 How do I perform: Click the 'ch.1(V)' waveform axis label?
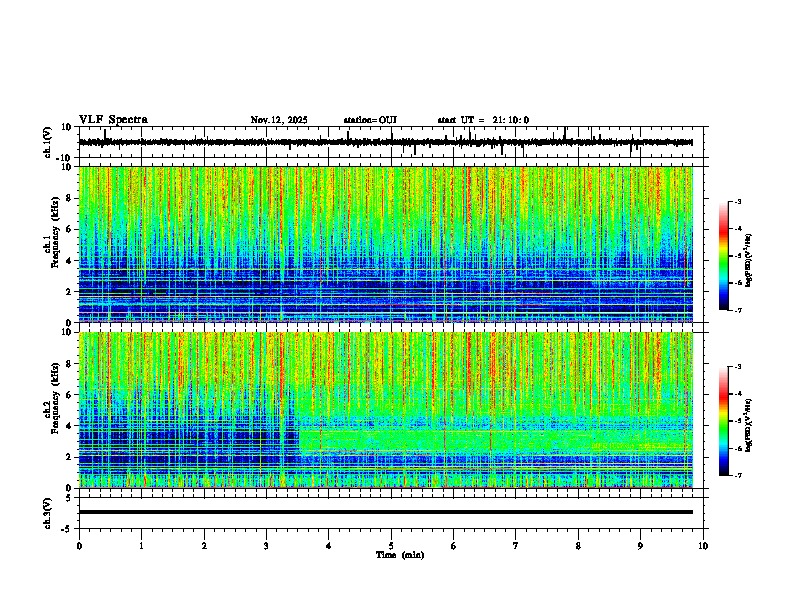48,142
